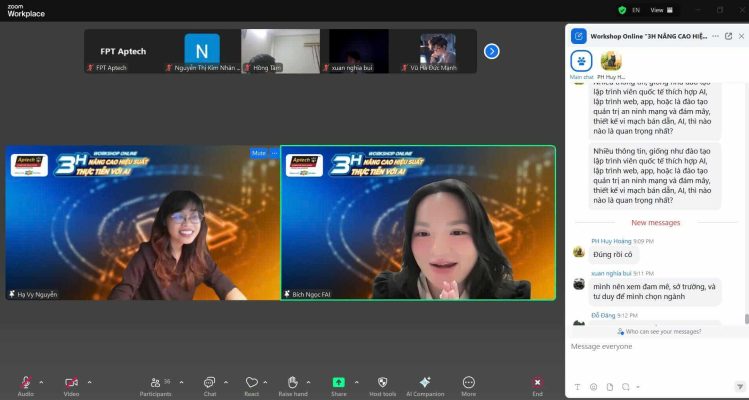Unmute the microphone Audio button
The width and height of the screenshot is (749, 400).
(x=25, y=383)
